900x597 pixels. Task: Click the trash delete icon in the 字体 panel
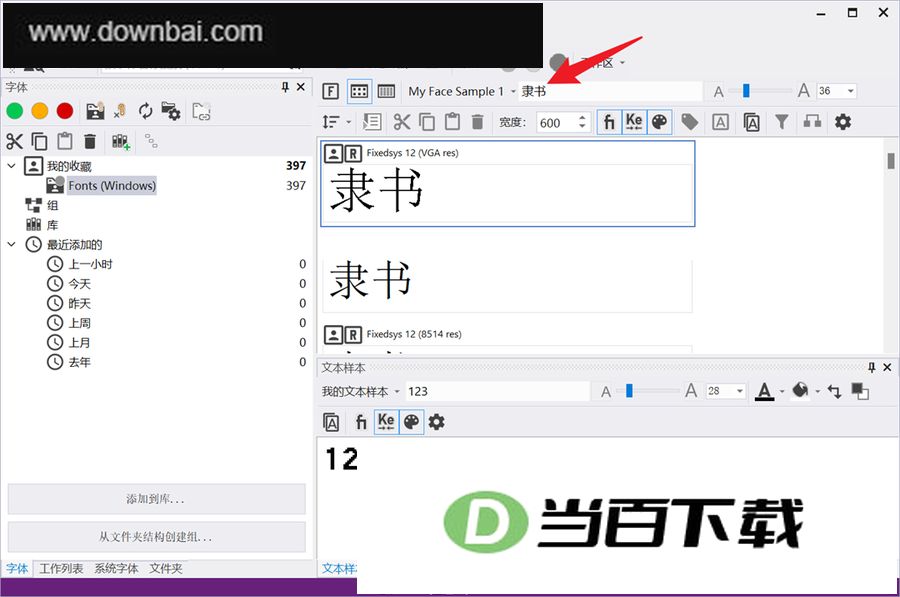pos(90,141)
